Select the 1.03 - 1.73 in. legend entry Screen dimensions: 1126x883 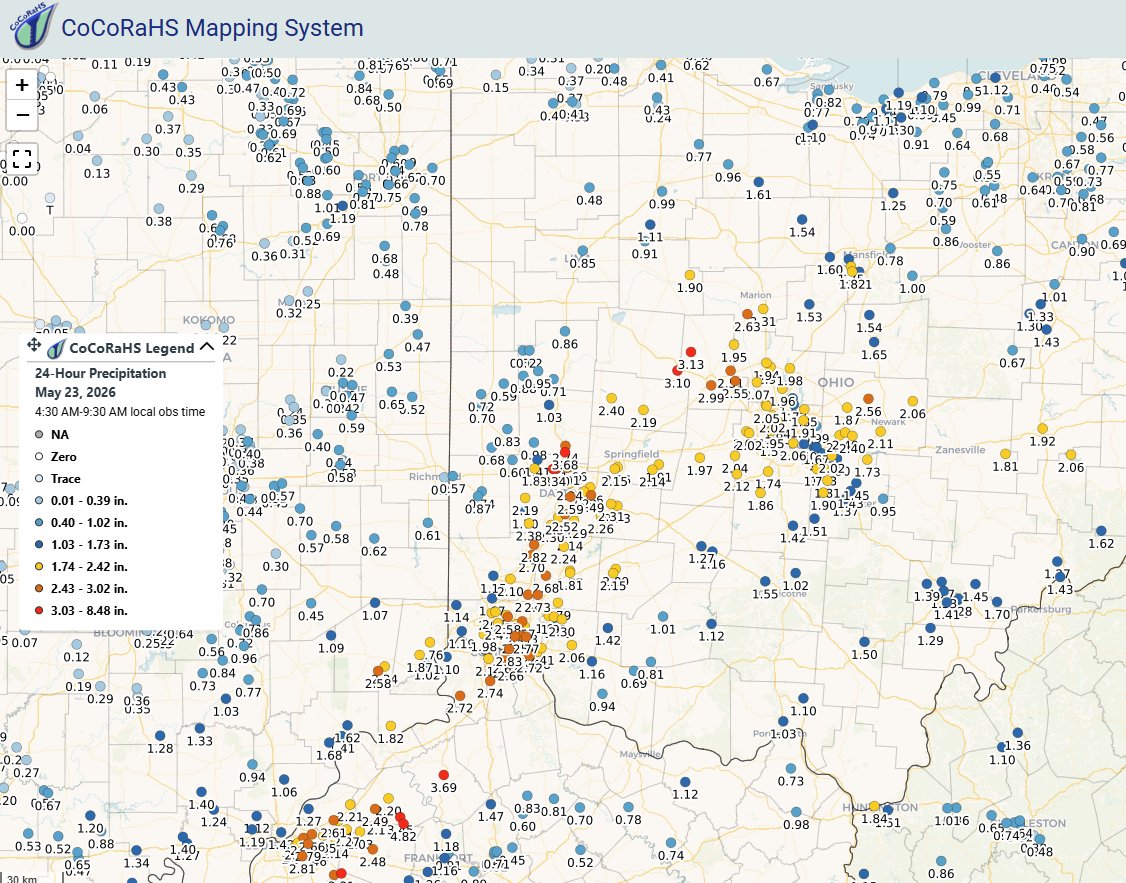81,545
